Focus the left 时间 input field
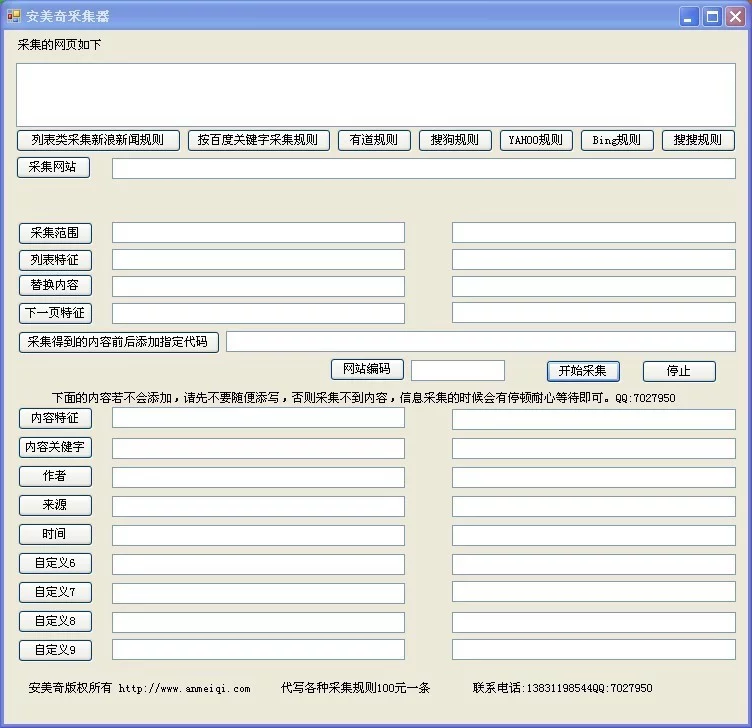The width and height of the screenshot is (752, 728). [x=258, y=535]
